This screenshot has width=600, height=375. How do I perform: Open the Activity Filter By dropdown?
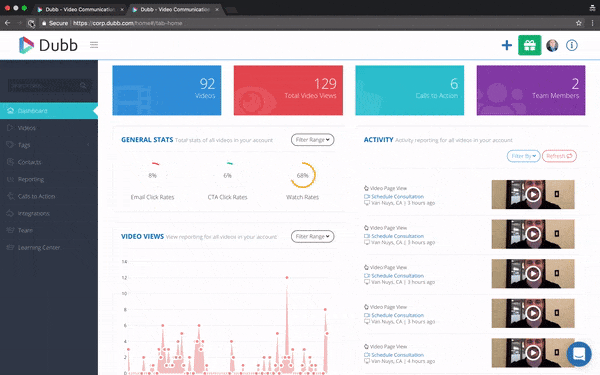pyautogui.click(x=523, y=156)
